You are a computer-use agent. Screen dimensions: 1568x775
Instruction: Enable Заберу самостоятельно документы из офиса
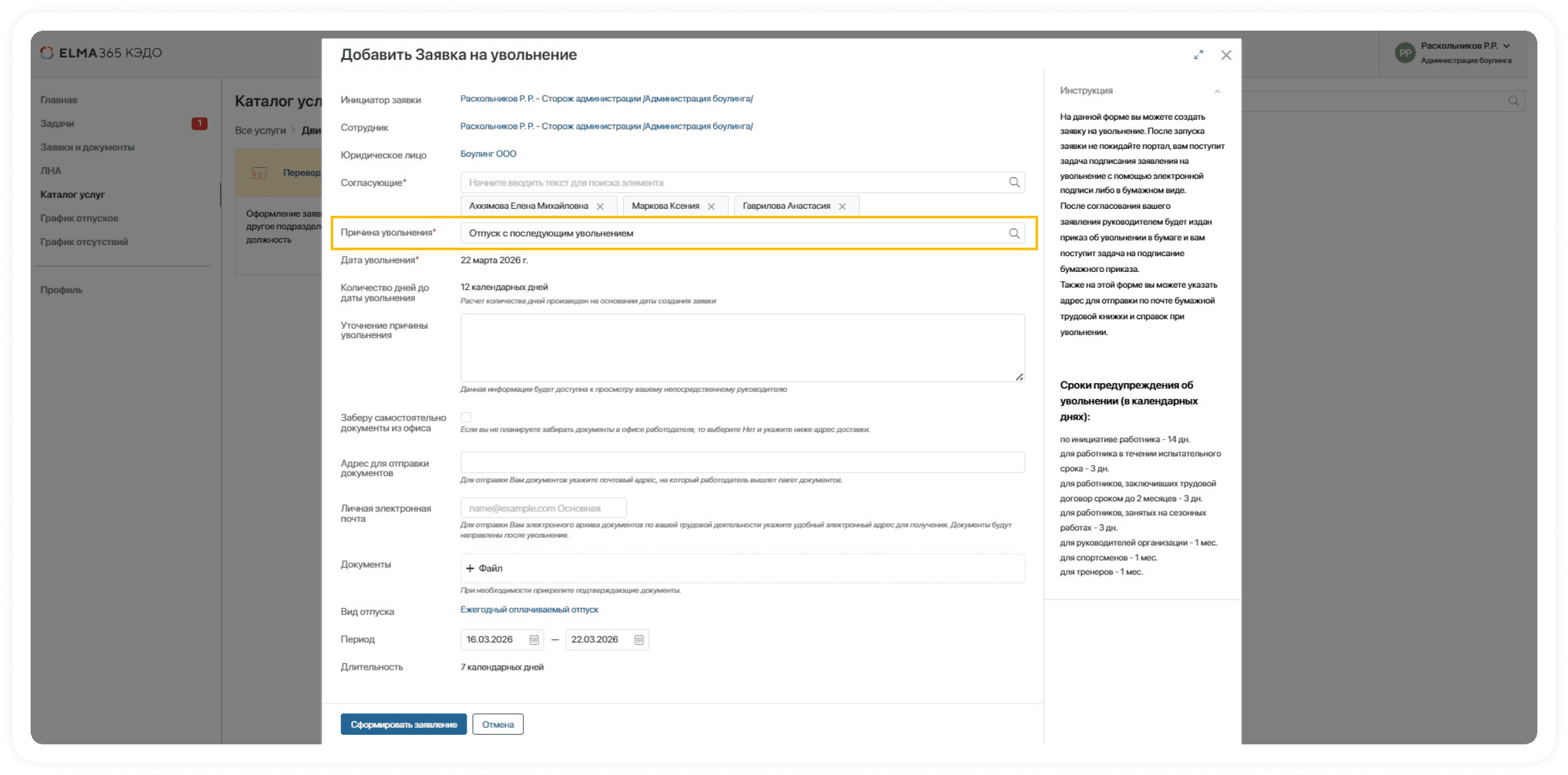(466, 417)
